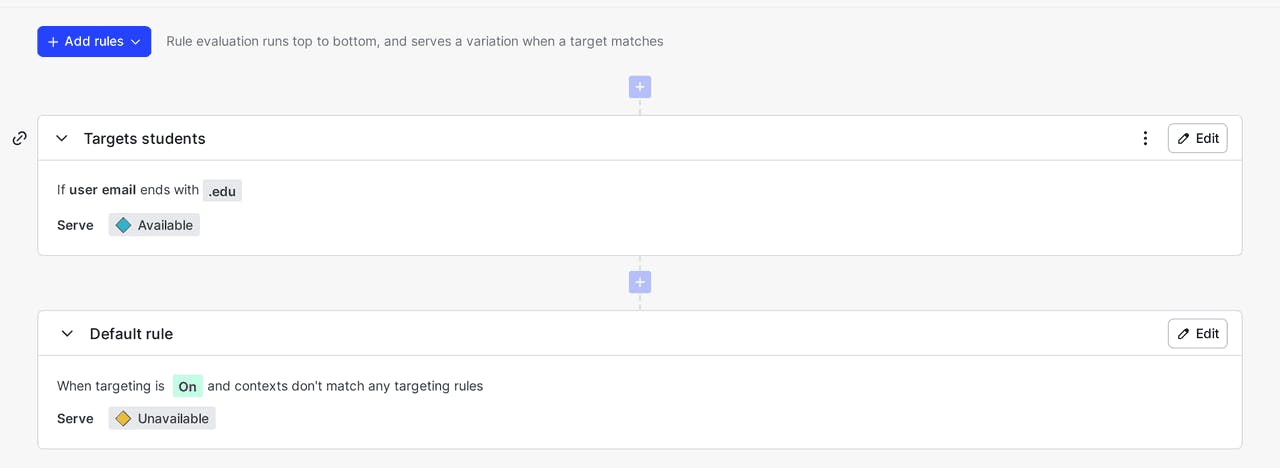Click the rule evaluation description text
The width and height of the screenshot is (1280, 468).
point(414,42)
